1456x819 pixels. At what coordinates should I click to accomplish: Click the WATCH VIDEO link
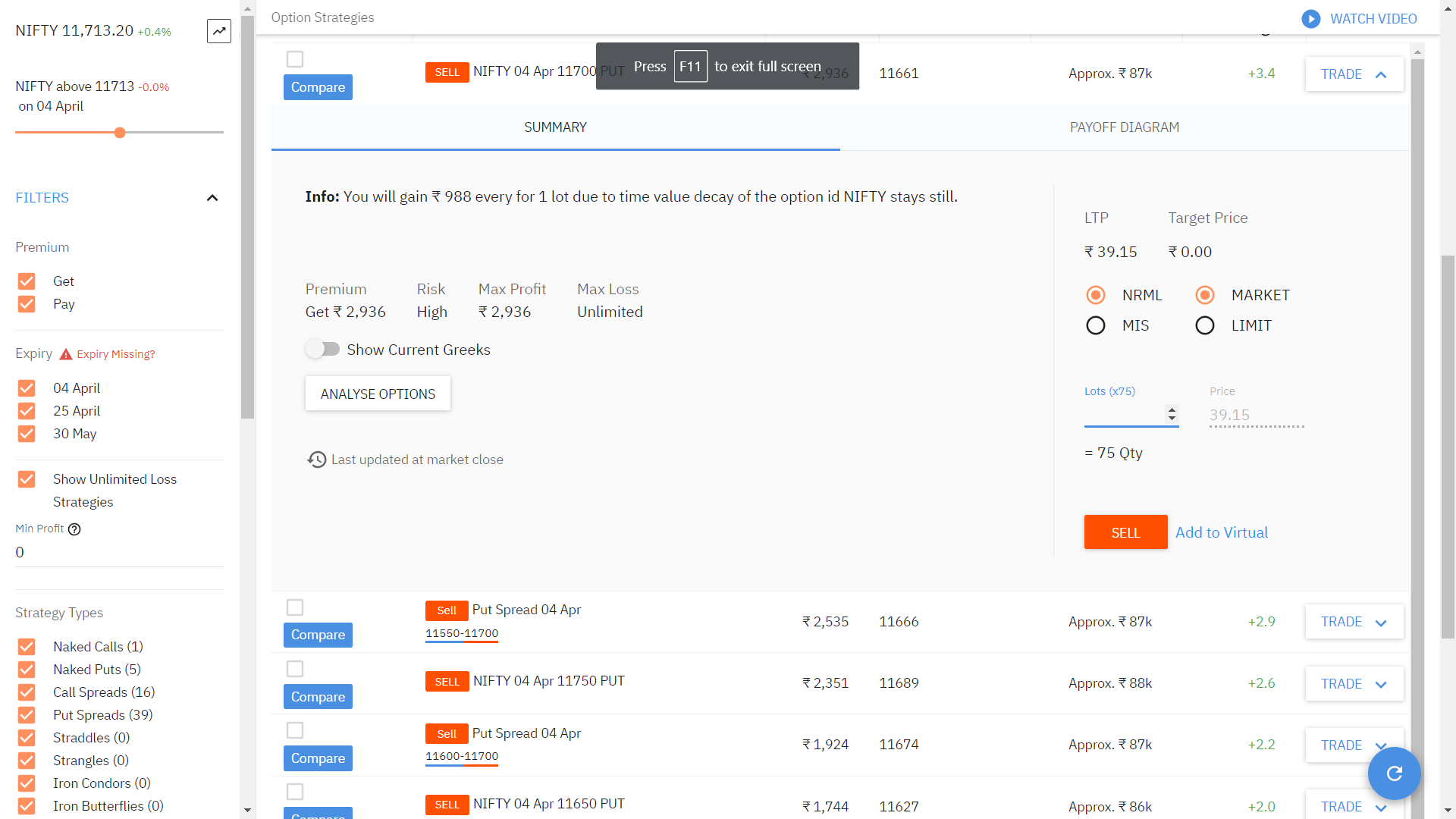(x=1373, y=19)
